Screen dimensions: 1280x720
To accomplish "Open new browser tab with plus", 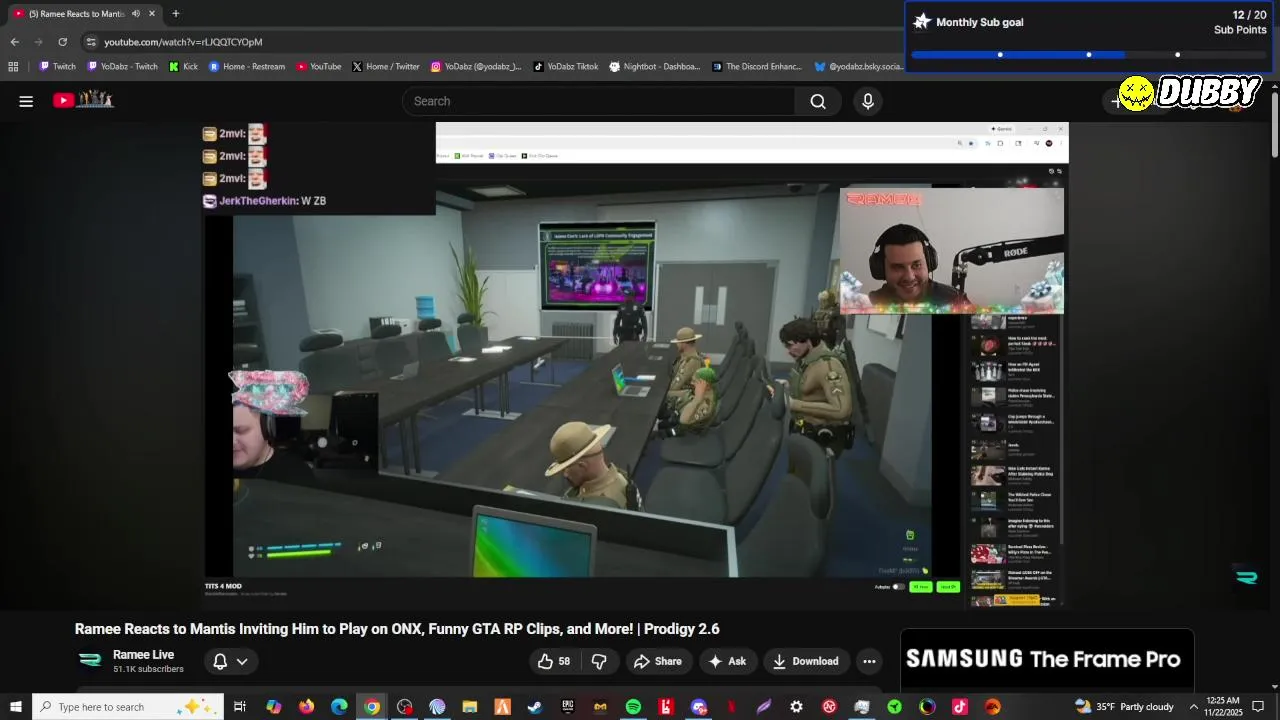I will (176, 13).
